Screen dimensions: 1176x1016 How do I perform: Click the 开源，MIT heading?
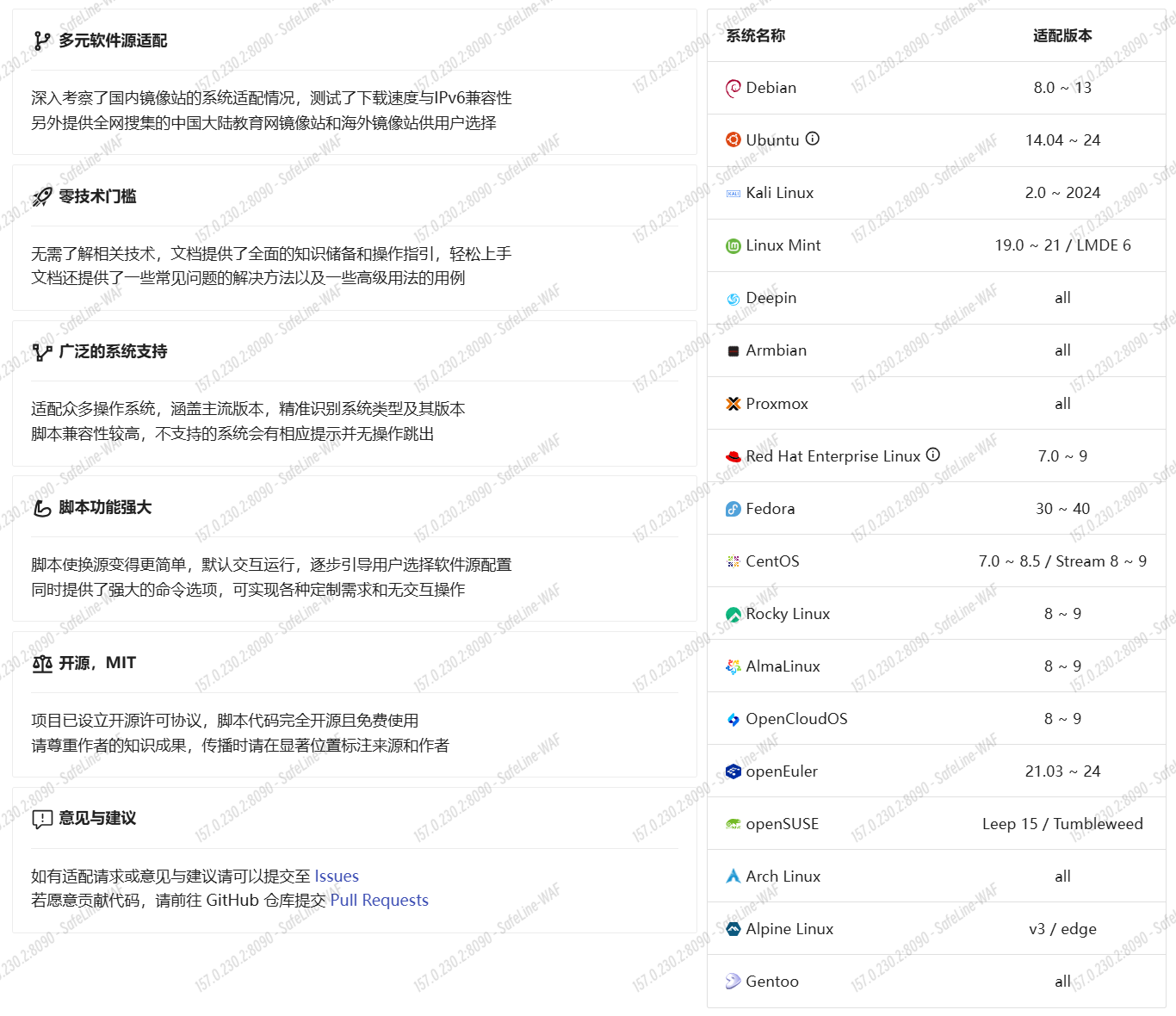[x=97, y=663]
